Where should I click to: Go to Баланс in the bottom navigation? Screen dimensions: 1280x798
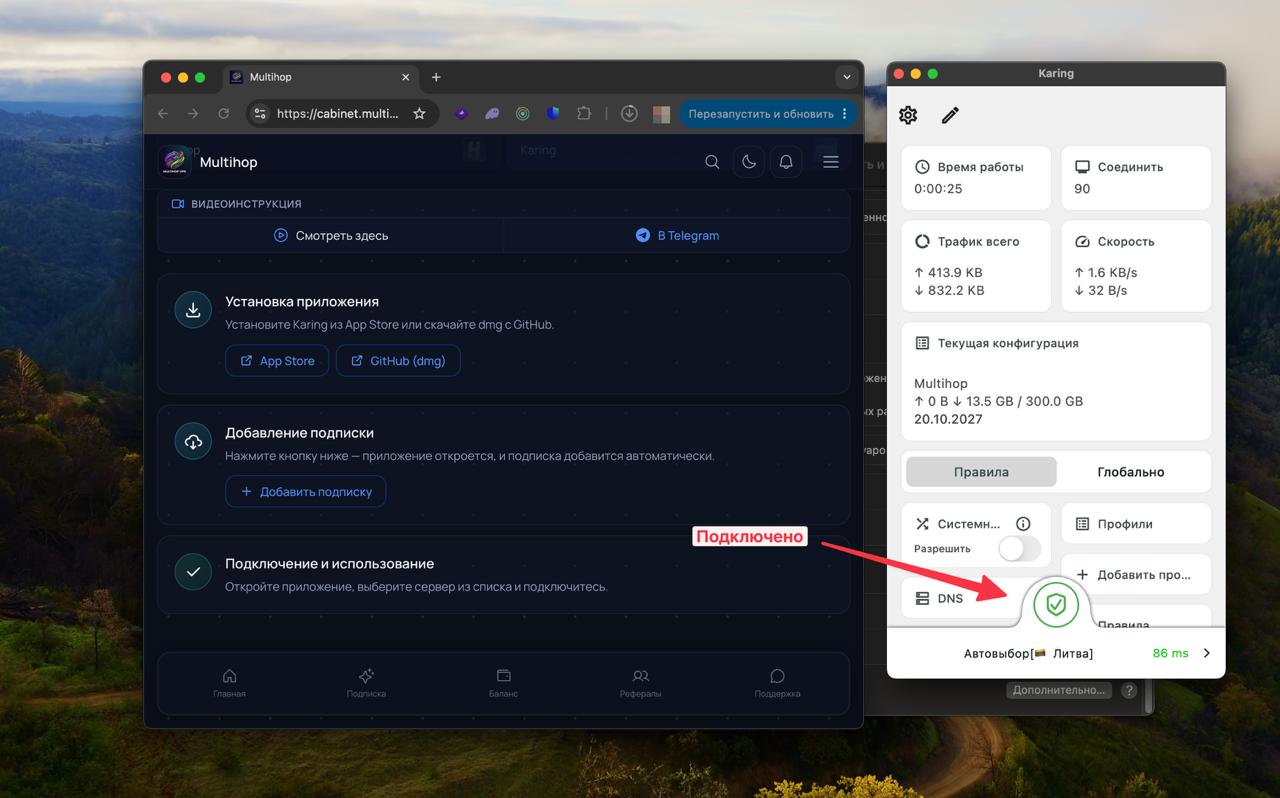(503, 684)
